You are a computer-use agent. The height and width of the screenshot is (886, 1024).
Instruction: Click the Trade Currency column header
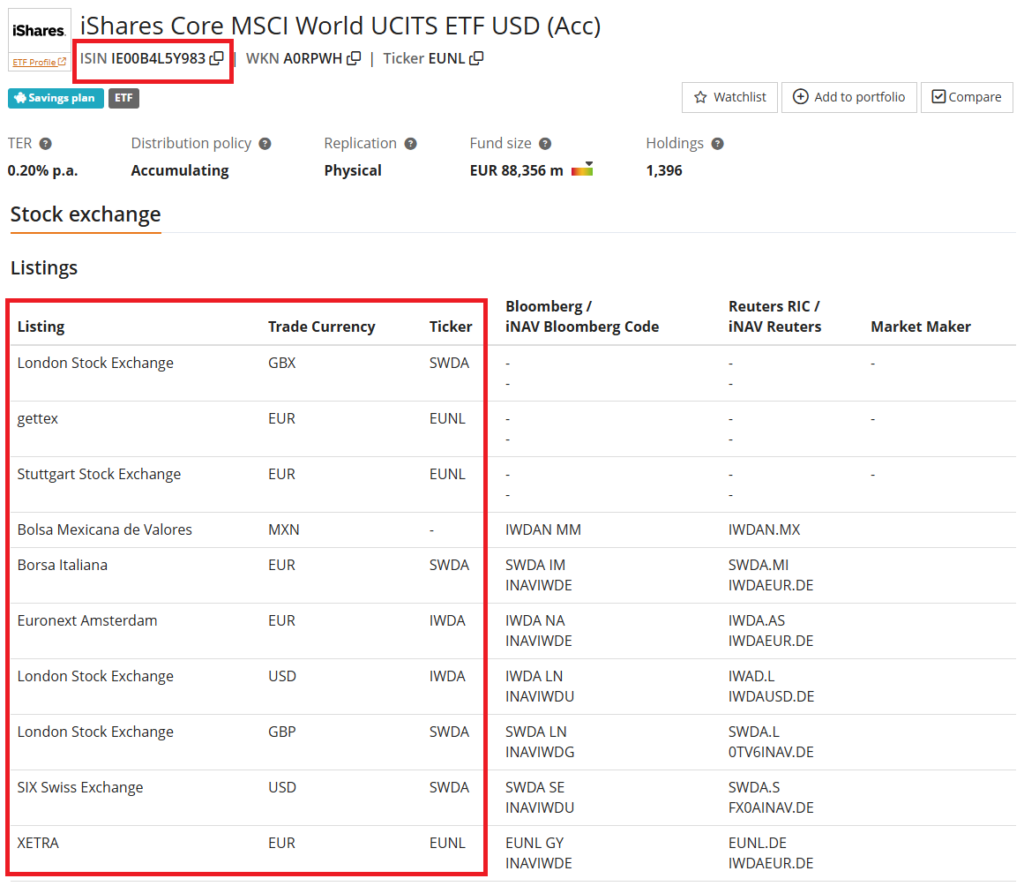pos(321,326)
